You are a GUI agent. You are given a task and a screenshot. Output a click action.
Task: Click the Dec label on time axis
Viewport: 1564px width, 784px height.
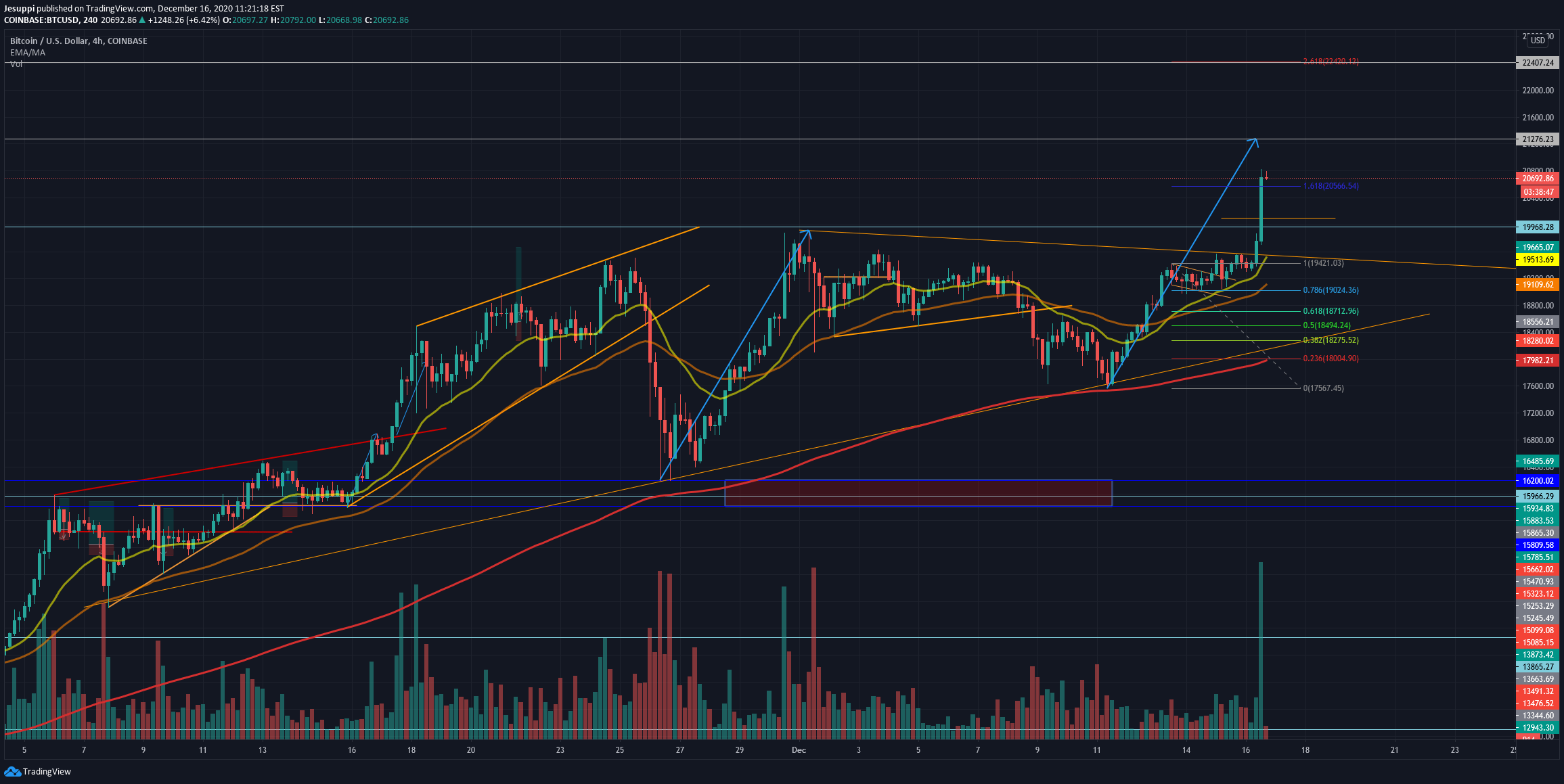click(x=799, y=750)
